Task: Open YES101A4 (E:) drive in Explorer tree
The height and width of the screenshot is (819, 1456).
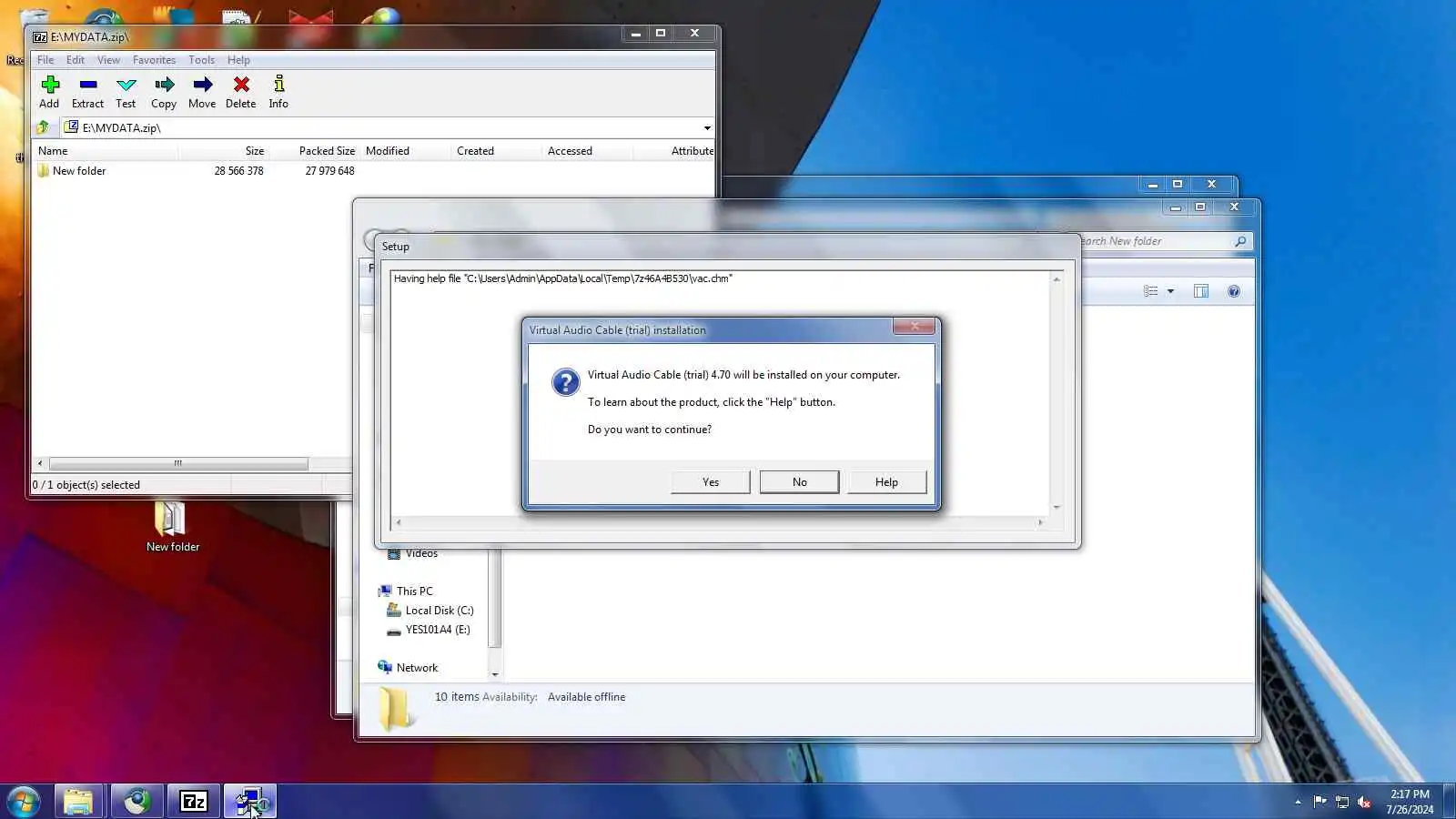Action: pyautogui.click(x=429, y=630)
